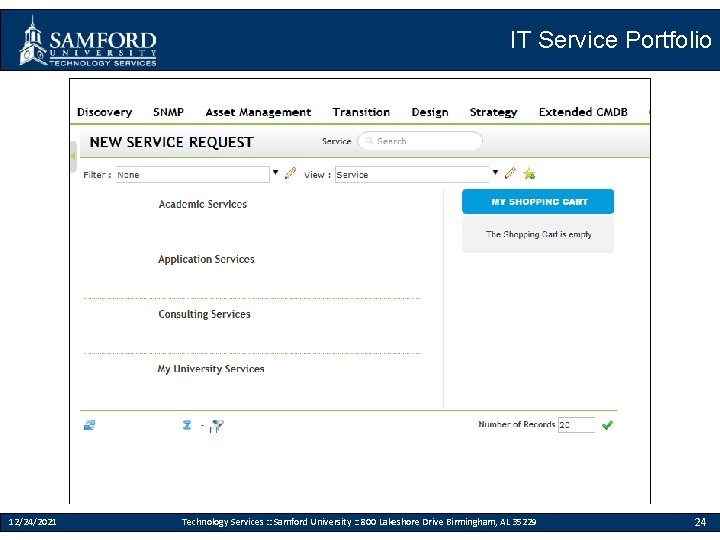Screen dimensions: 720x540
Task: Open the Transition menu
Action: coord(361,112)
